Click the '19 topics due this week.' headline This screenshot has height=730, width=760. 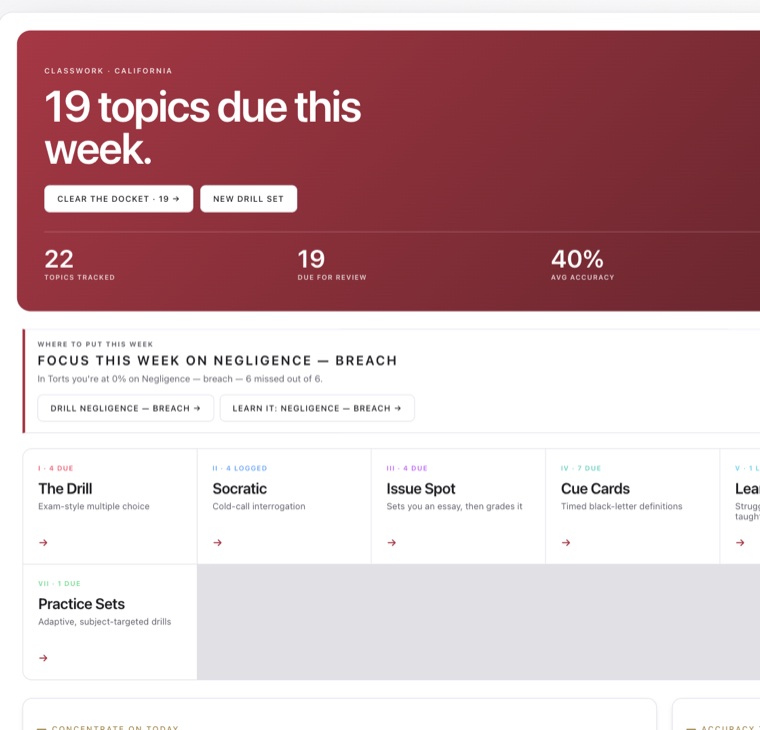203,127
